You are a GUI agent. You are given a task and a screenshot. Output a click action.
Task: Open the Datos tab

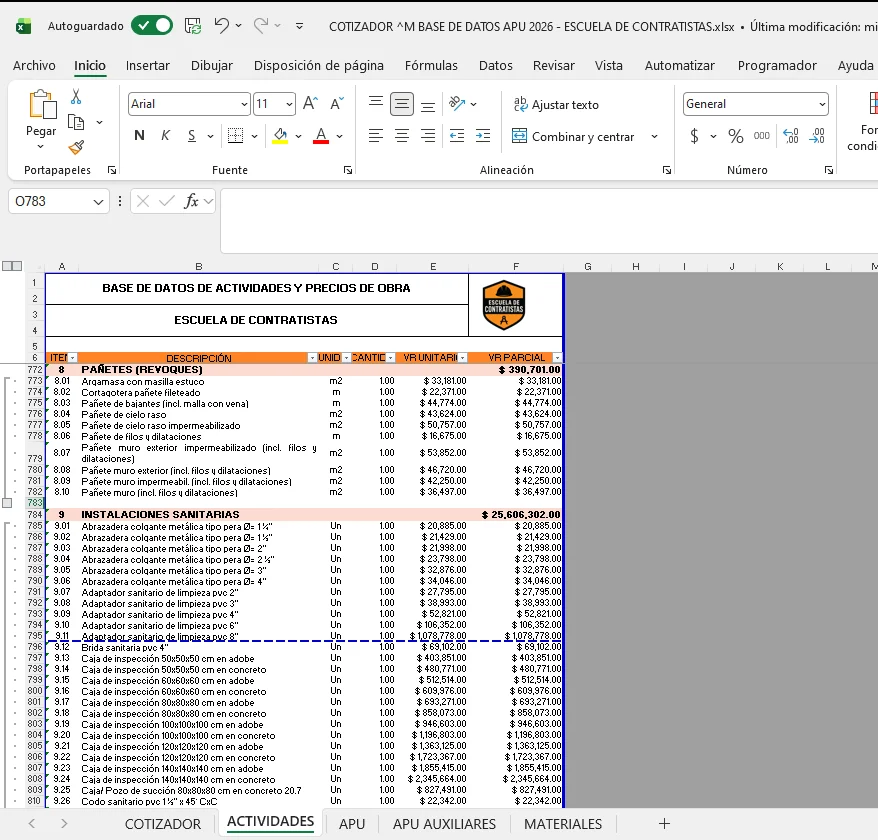(496, 66)
